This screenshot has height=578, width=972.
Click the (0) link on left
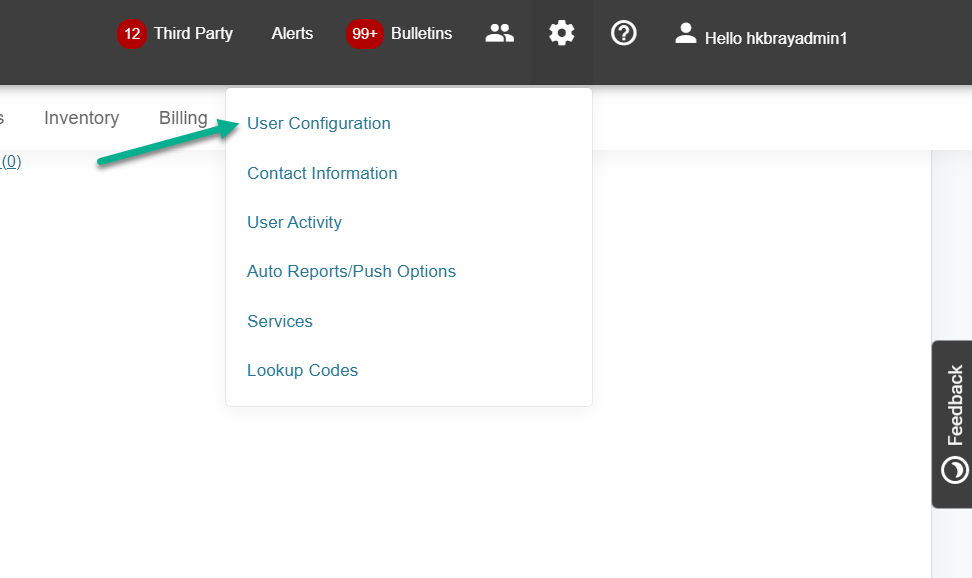(11, 161)
